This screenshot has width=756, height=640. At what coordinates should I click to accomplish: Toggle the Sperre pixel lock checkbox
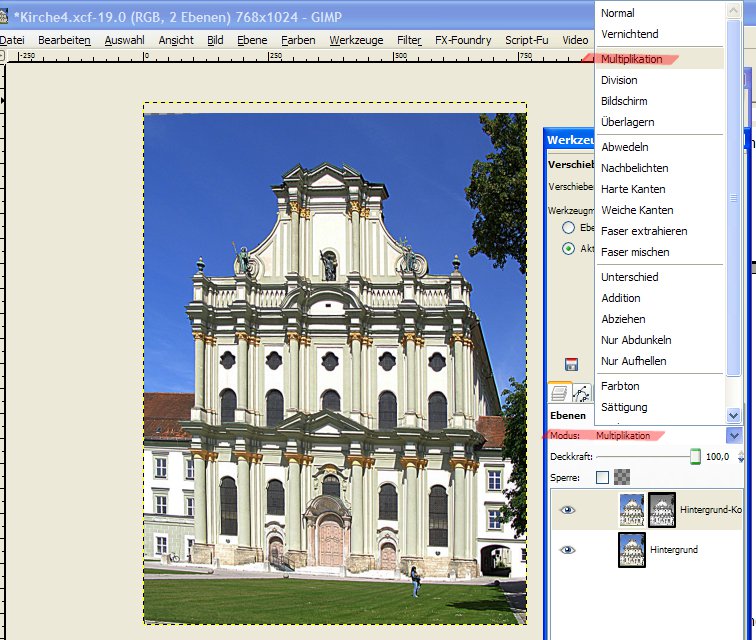click(602, 477)
